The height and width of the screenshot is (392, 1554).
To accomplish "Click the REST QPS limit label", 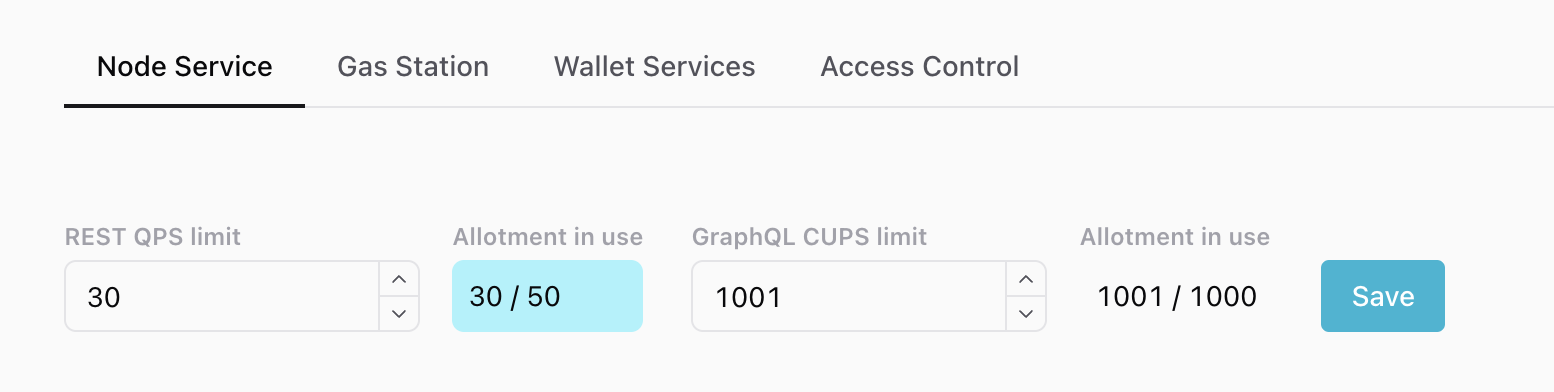I will pos(153,237).
